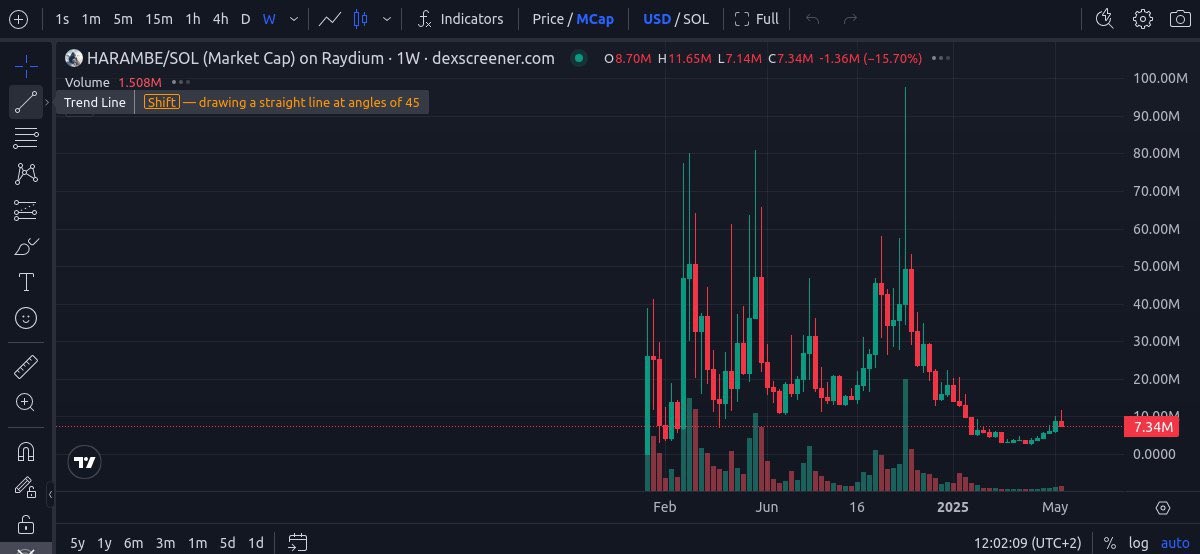This screenshot has width=1200, height=554.
Task: Toggle the Full screen mode button
Action: tap(756, 19)
